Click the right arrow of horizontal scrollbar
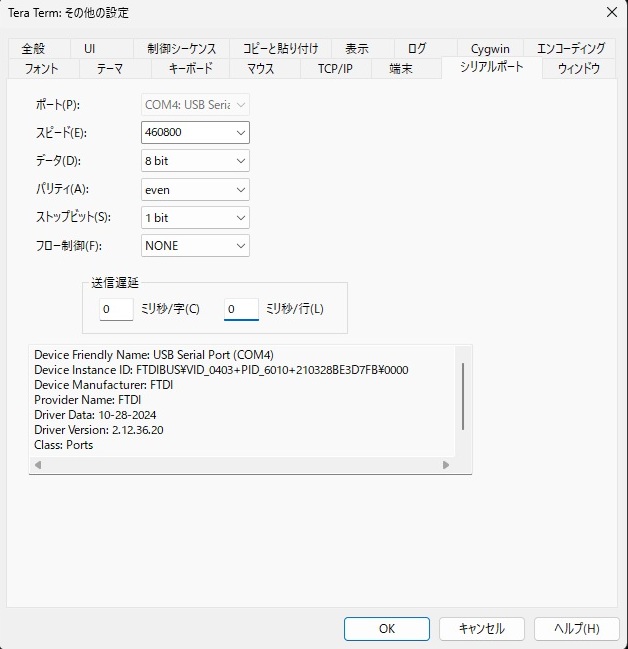628x649 pixels. point(446,465)
